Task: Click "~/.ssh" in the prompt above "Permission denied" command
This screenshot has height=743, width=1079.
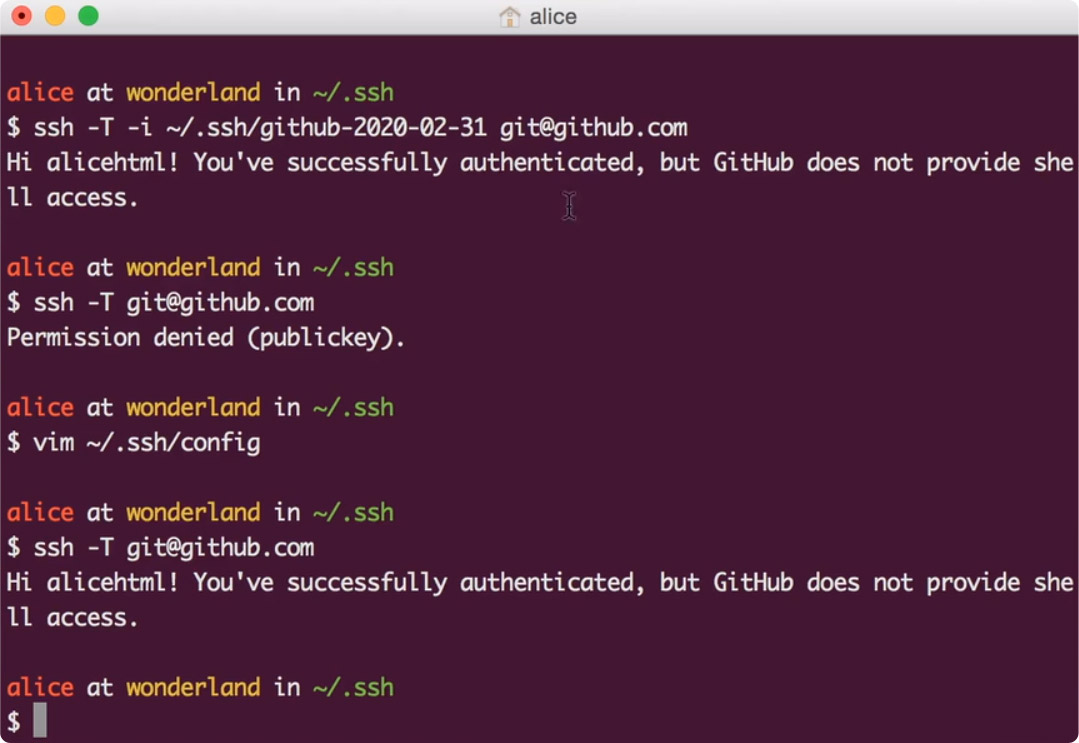Action: [353, 267]
